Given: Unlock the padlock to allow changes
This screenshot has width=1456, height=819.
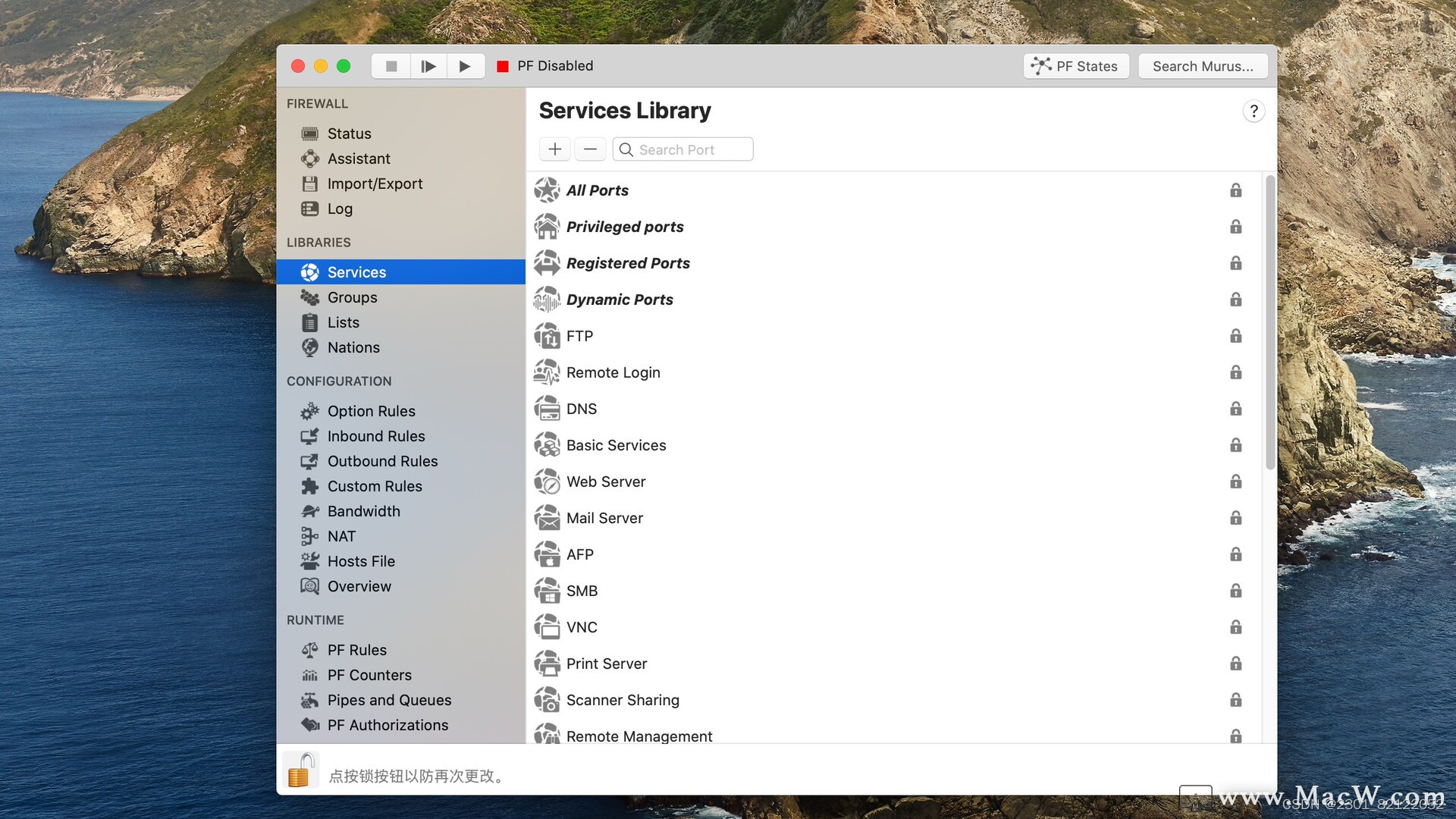Looking at the screenshot, I should click(x=300, y=769).
